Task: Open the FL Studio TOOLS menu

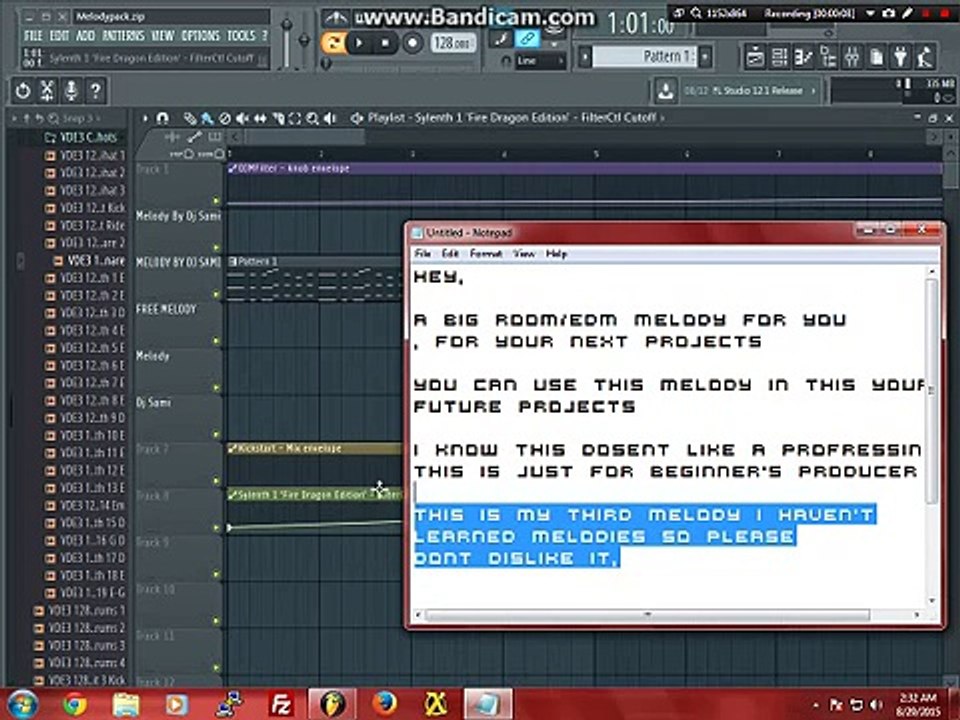Action: [x=241, y=36]
